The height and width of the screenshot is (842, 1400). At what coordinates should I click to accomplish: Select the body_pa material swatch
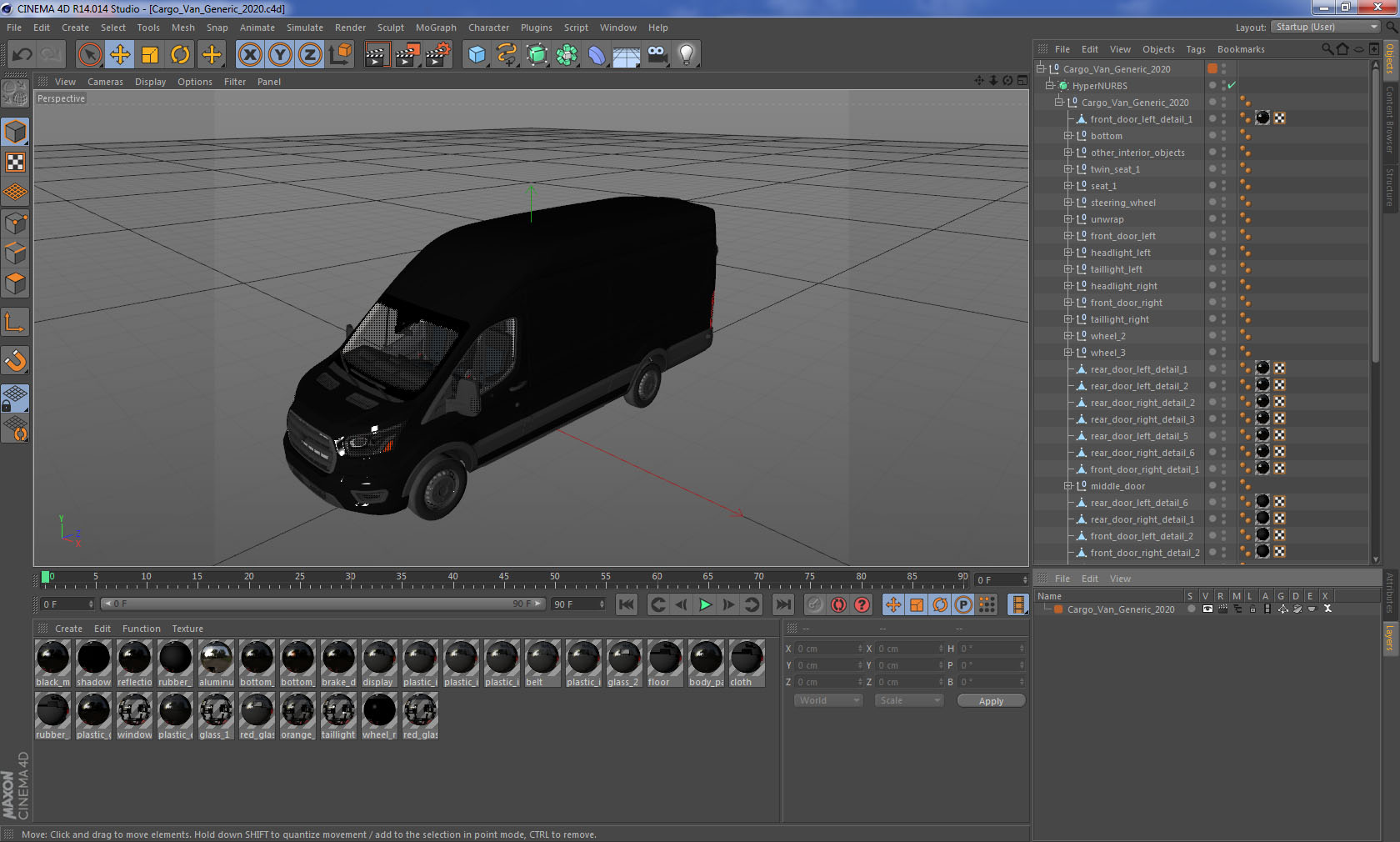coord(706,664)
